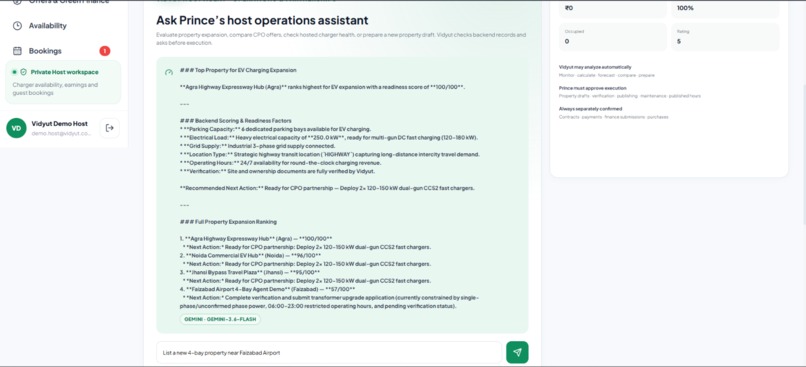Click the red Bookings notification badge
The image size is (806, 367).
click(x=105, y=51)
